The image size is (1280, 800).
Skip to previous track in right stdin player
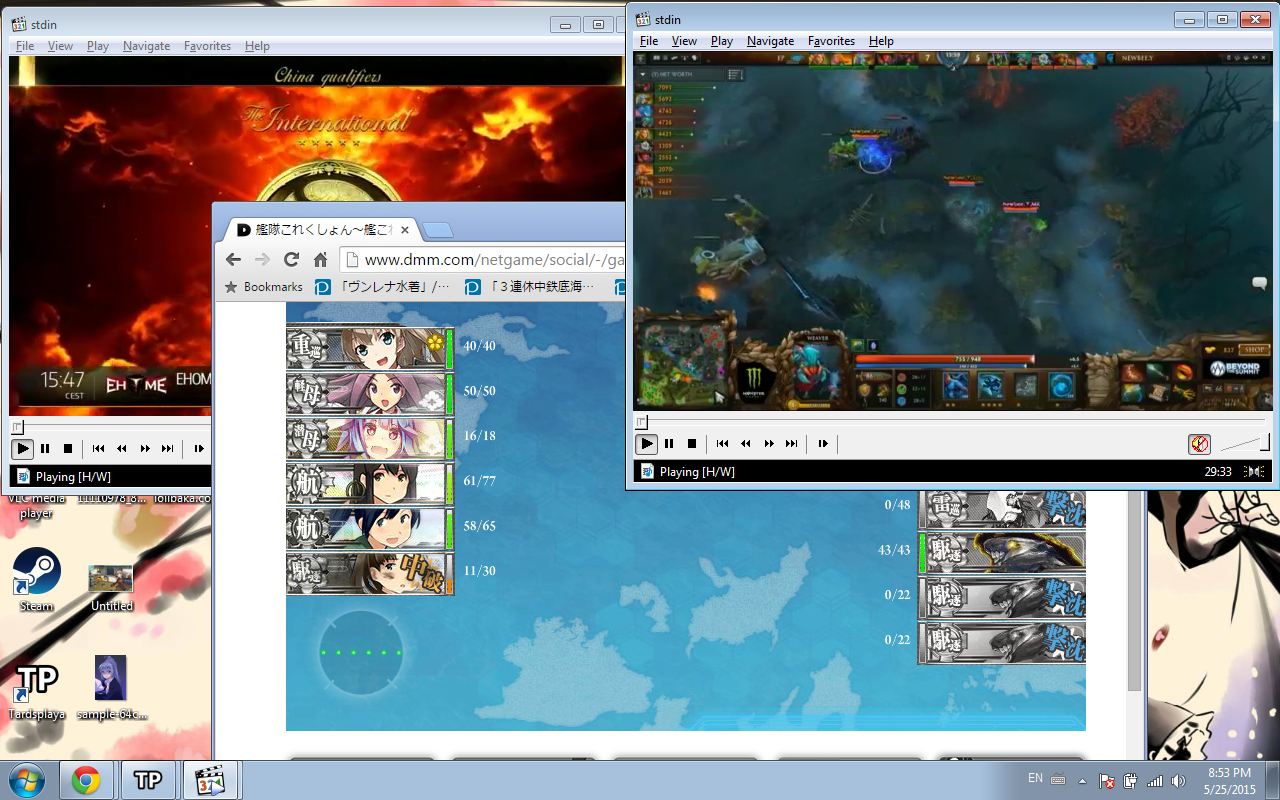[722, 443]
